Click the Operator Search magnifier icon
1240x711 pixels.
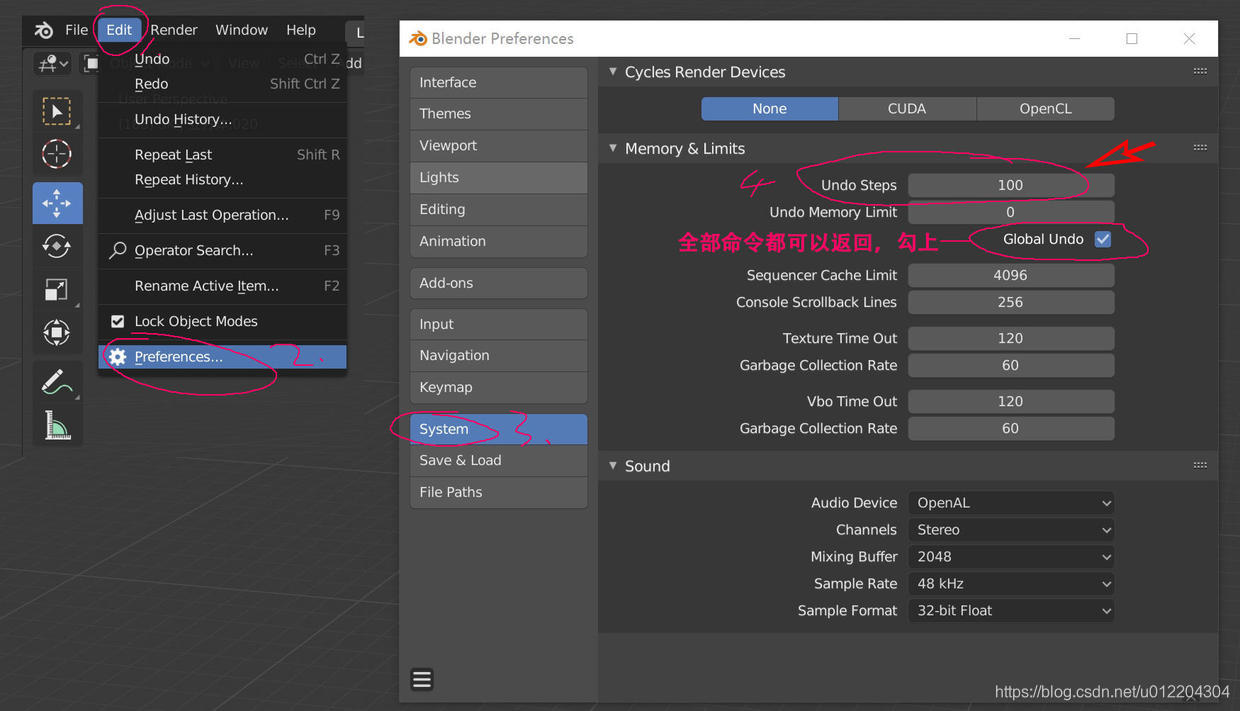pyautogui.click(x=118, y=250)
